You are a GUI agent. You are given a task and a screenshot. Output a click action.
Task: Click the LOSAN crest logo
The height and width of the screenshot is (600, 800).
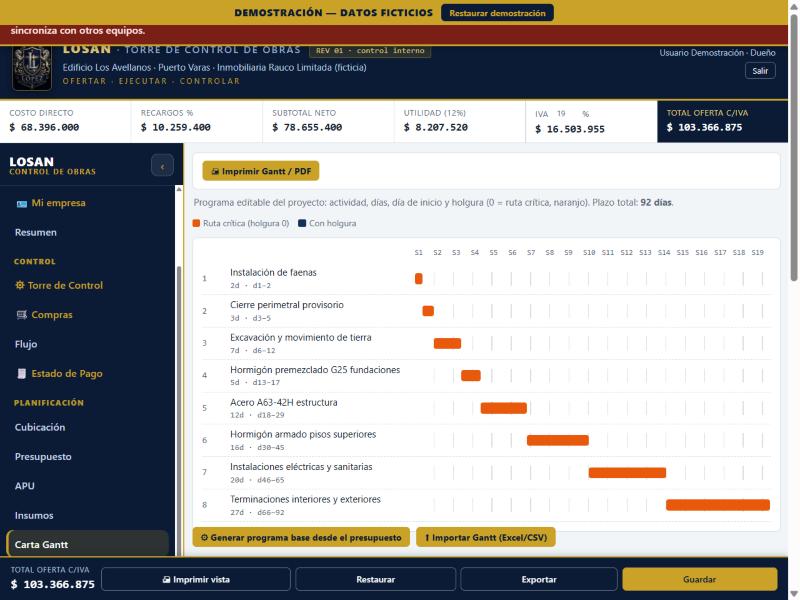coord(32,67)
